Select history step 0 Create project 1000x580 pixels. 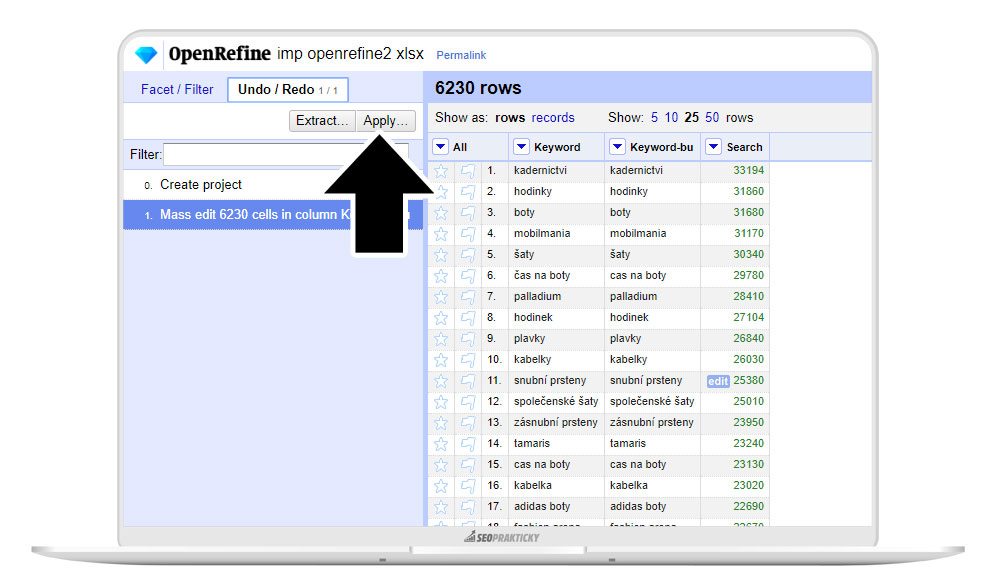point(273,185)
